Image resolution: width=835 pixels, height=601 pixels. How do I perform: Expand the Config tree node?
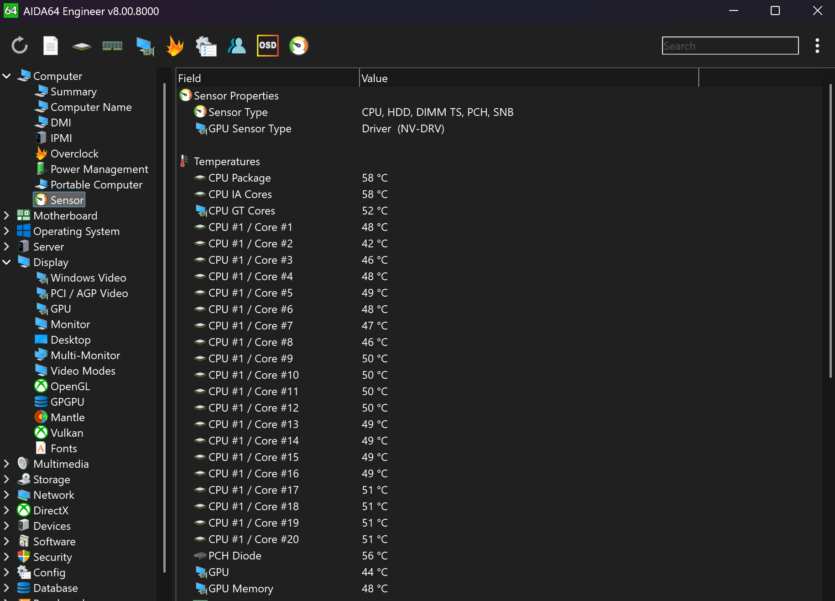tap(6, 572)
